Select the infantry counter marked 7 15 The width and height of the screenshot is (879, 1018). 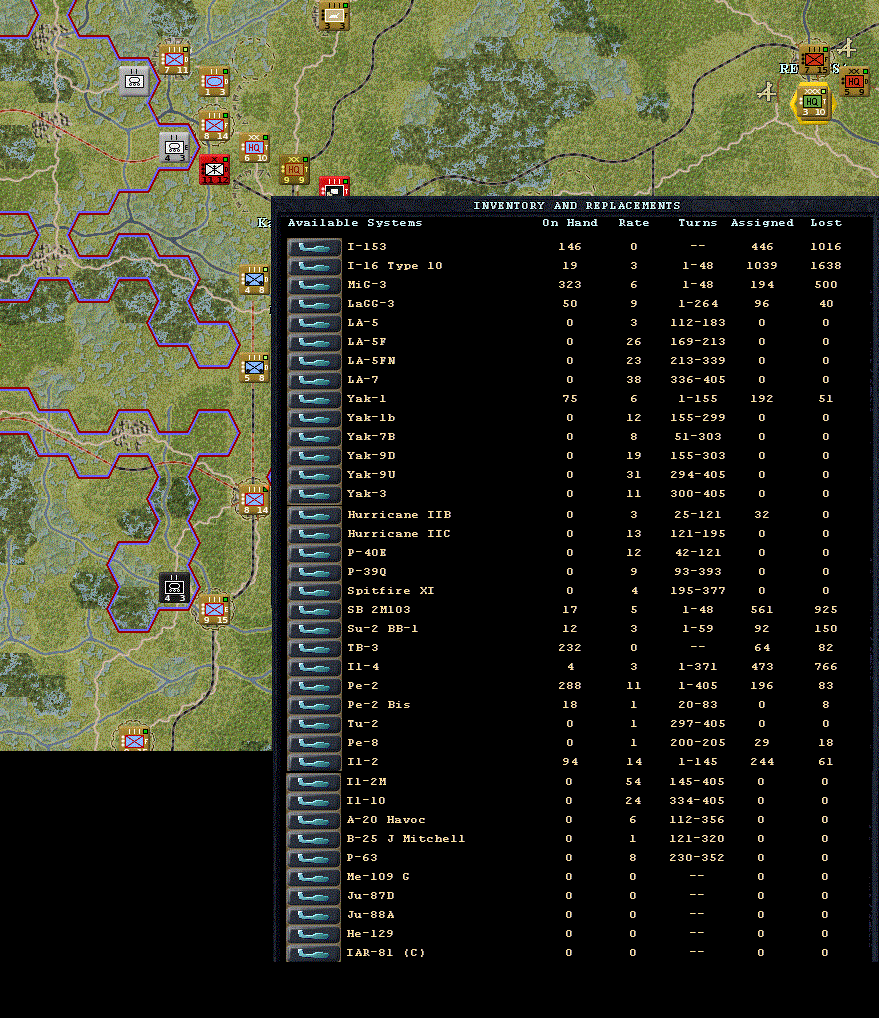(x=814, y=60)
